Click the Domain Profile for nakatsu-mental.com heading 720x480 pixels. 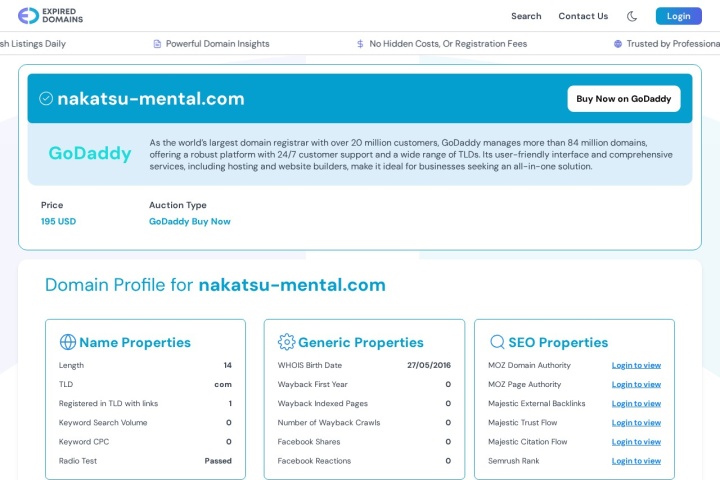(215, 285)
